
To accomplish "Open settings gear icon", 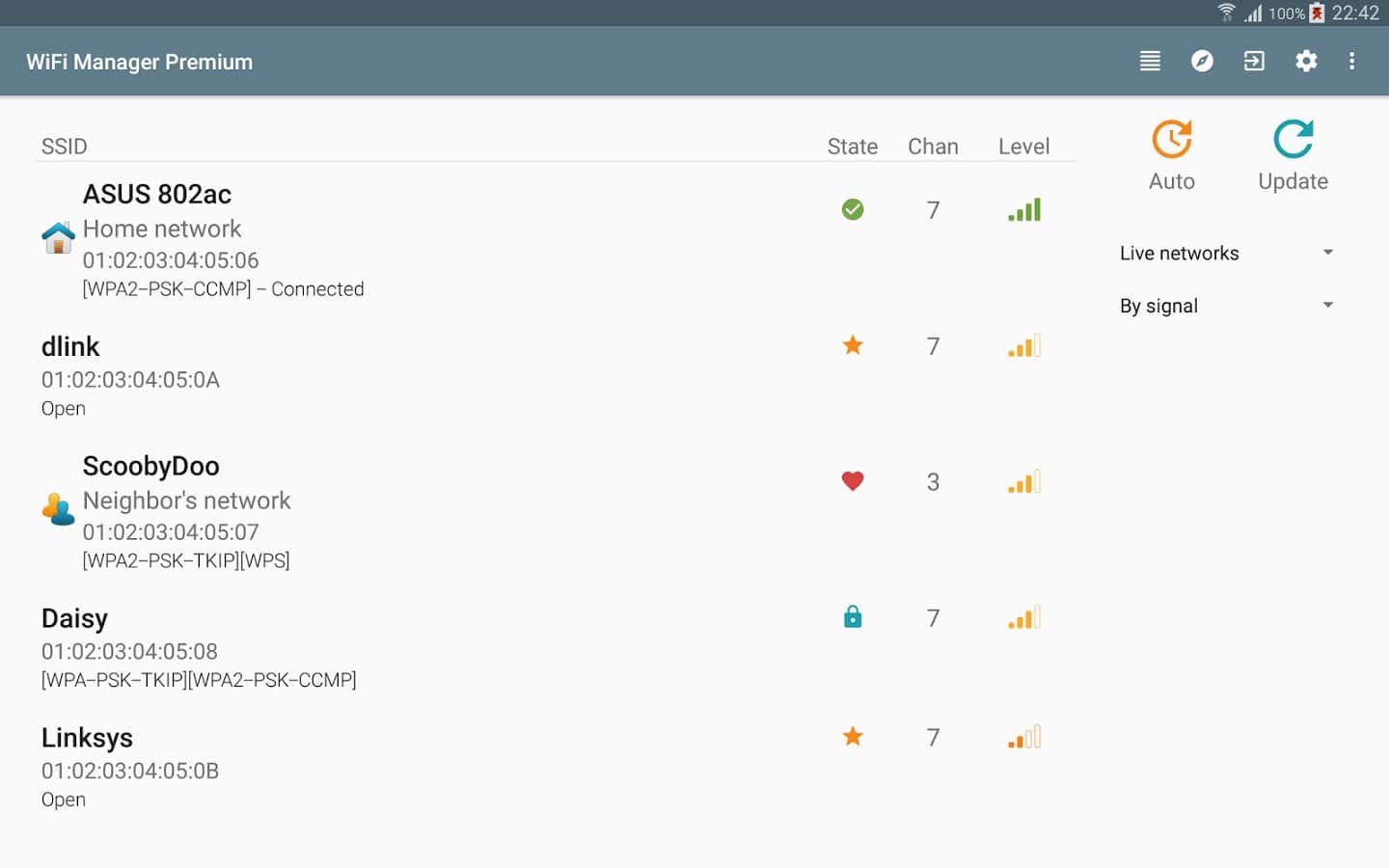I will (x=1306, y=62).
